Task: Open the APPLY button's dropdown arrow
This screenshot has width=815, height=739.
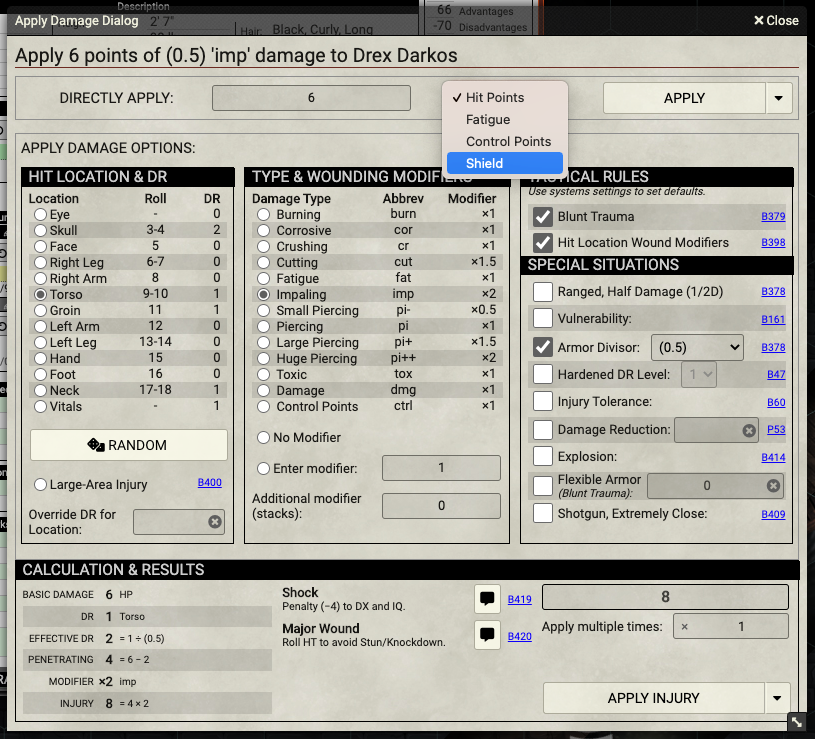Action: point(777,98)
